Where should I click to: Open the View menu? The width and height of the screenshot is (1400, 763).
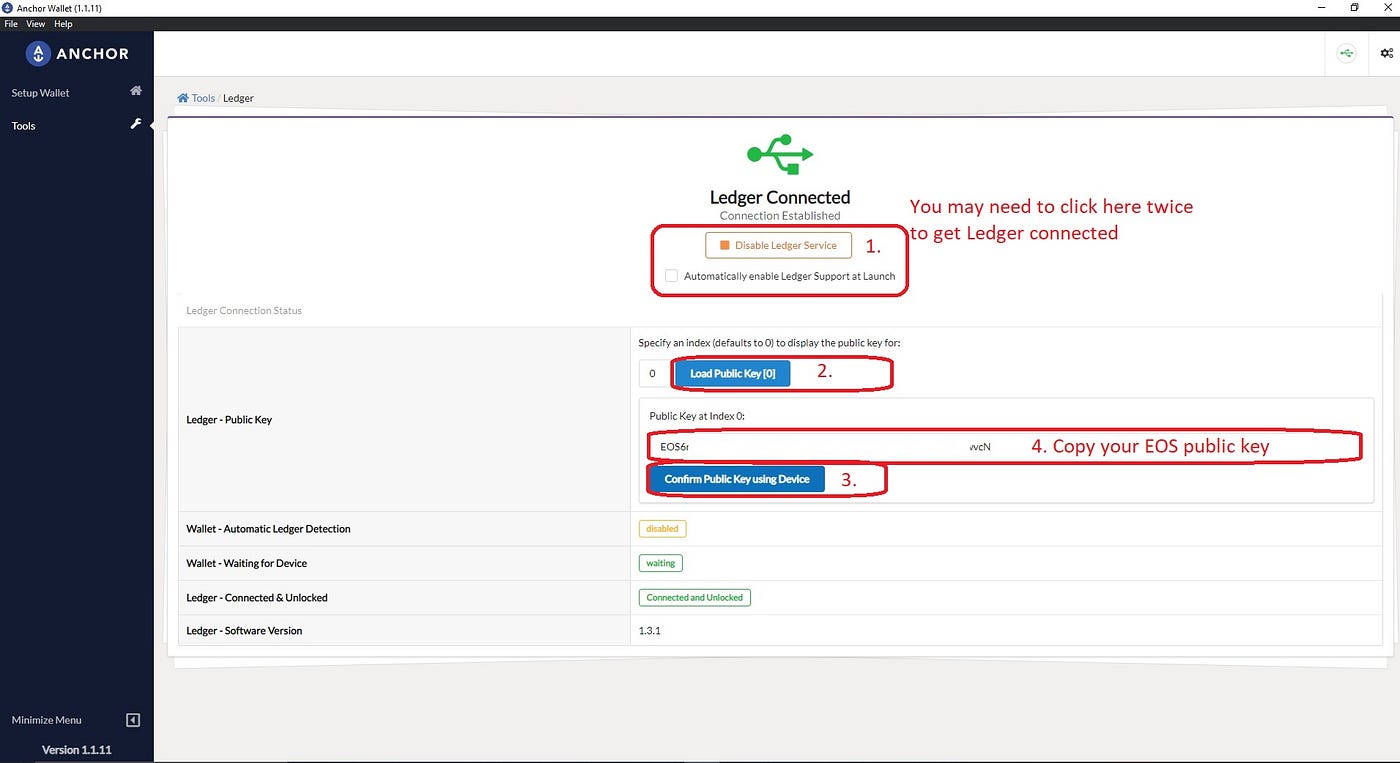[x=35, y=24]
